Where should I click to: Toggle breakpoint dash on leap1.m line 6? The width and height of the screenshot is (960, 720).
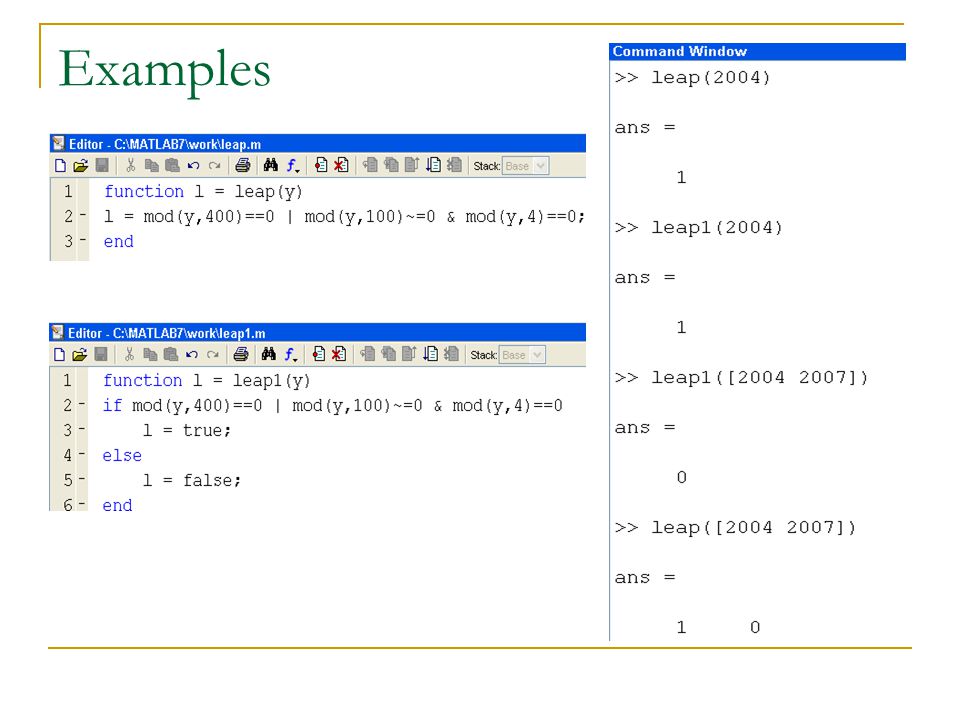82,504
